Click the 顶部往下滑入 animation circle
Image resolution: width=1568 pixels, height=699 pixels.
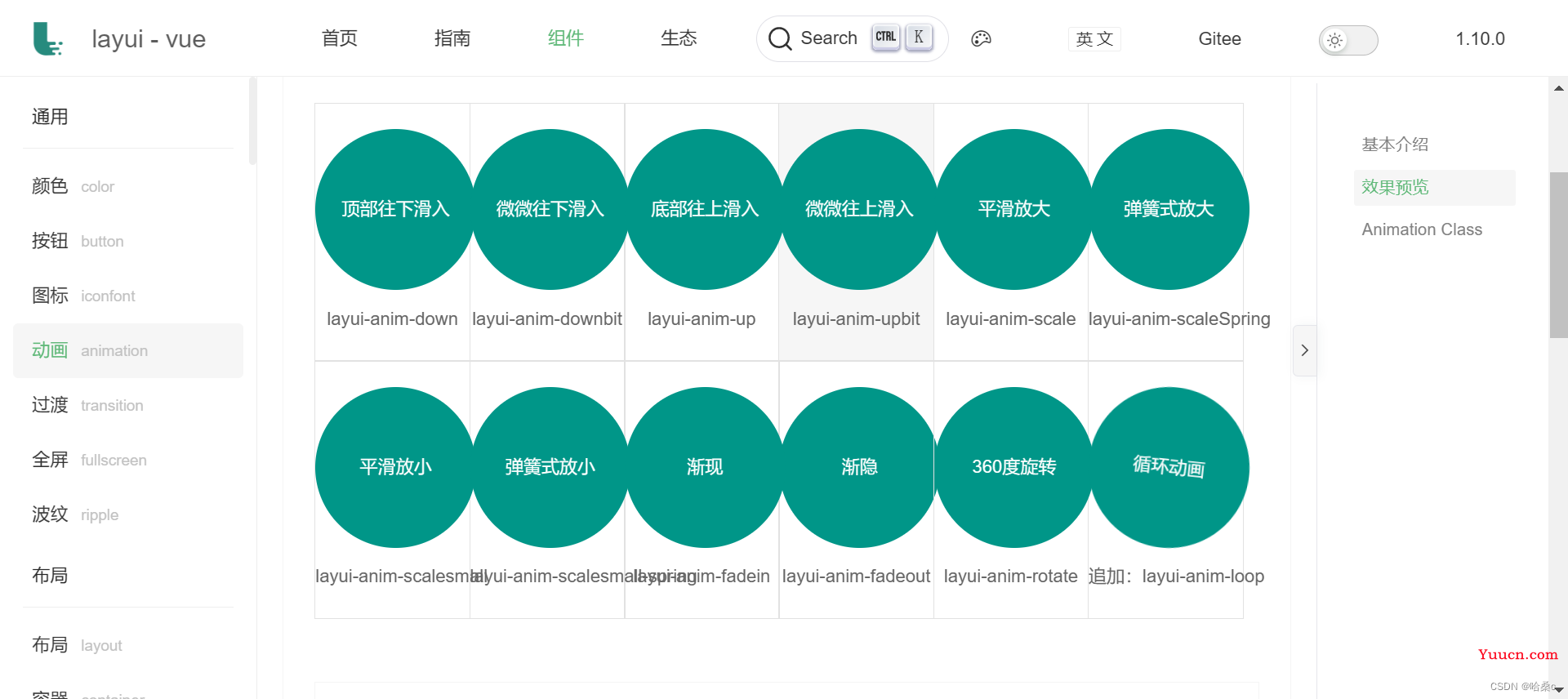(395, 209)
